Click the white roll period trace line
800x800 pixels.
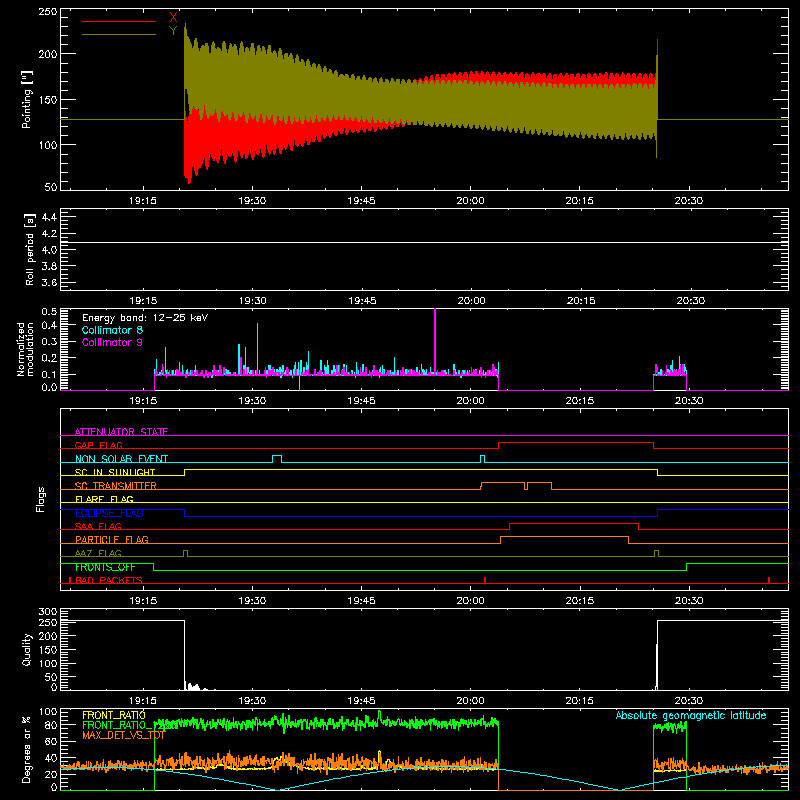pyautogui.click(x=424, y=242)
